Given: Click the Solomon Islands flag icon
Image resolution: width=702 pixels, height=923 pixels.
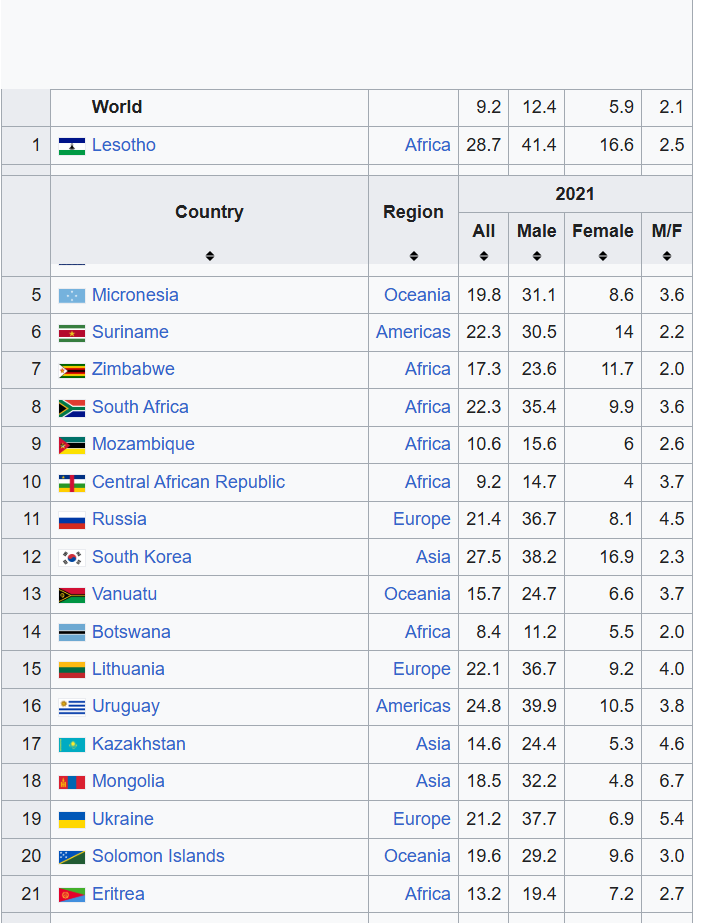Looking at the screenshot, I should [71, 857].
